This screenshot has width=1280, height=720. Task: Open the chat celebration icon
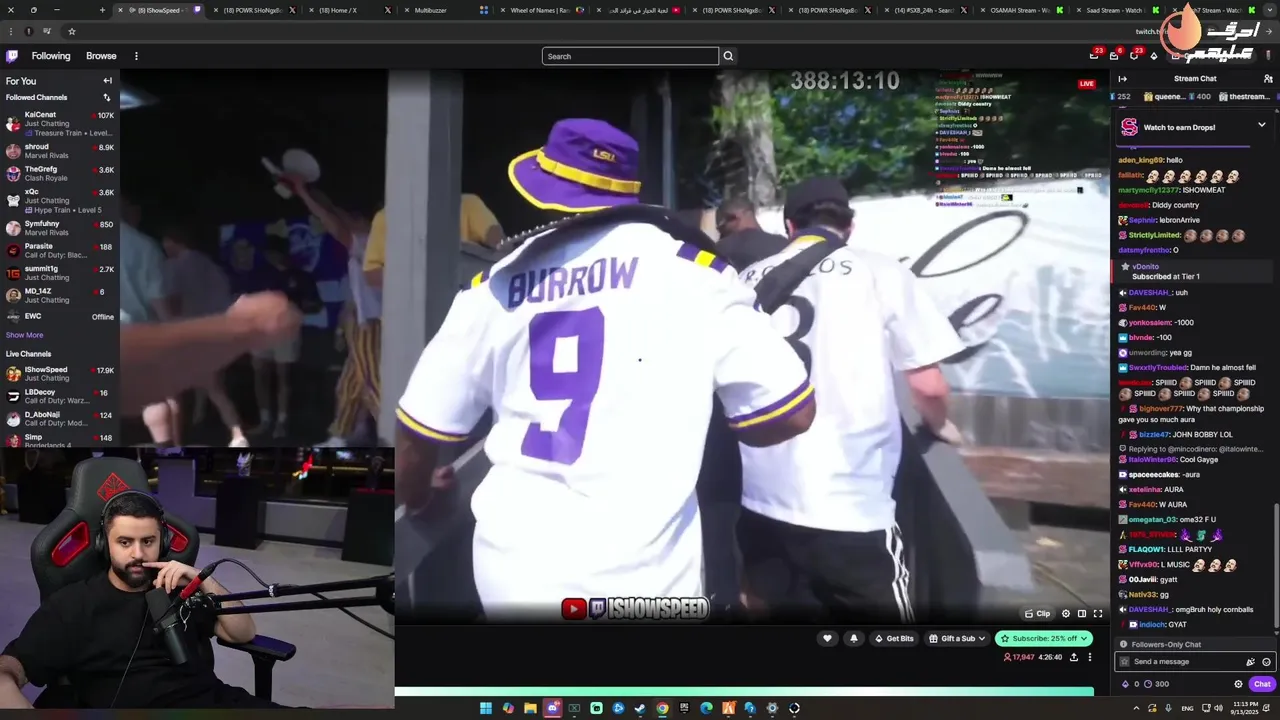[1250, 662]
